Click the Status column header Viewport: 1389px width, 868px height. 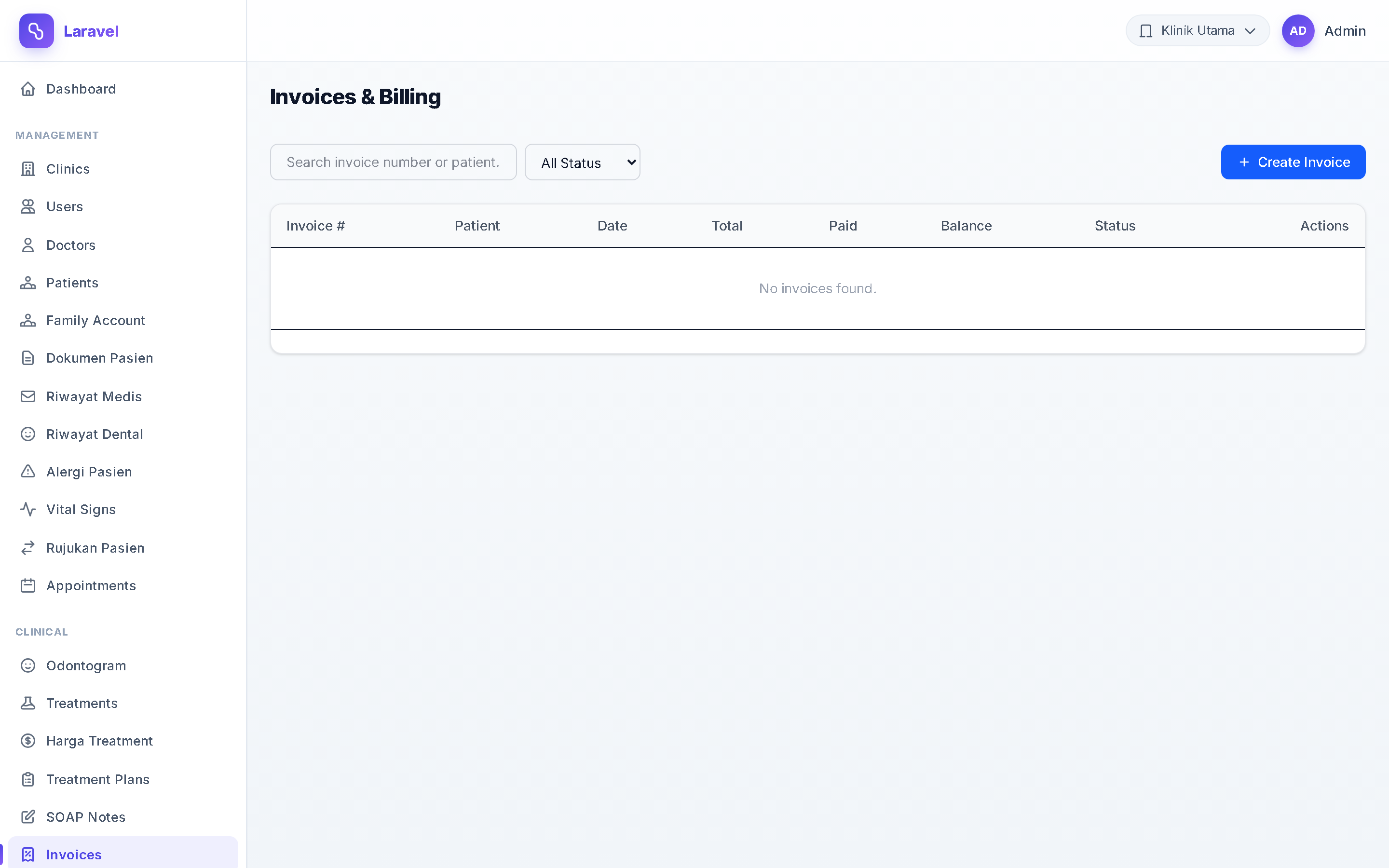point(1115,226)
